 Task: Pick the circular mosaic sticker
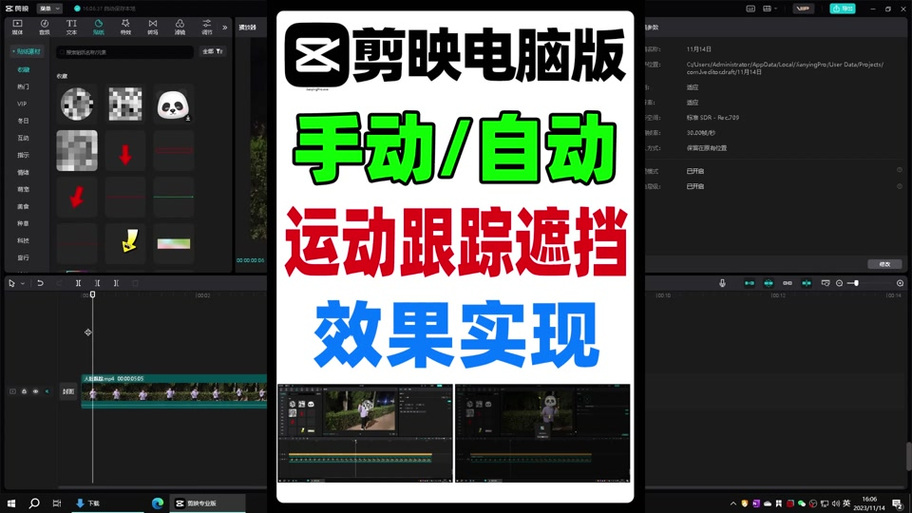[x=77, y=104]
